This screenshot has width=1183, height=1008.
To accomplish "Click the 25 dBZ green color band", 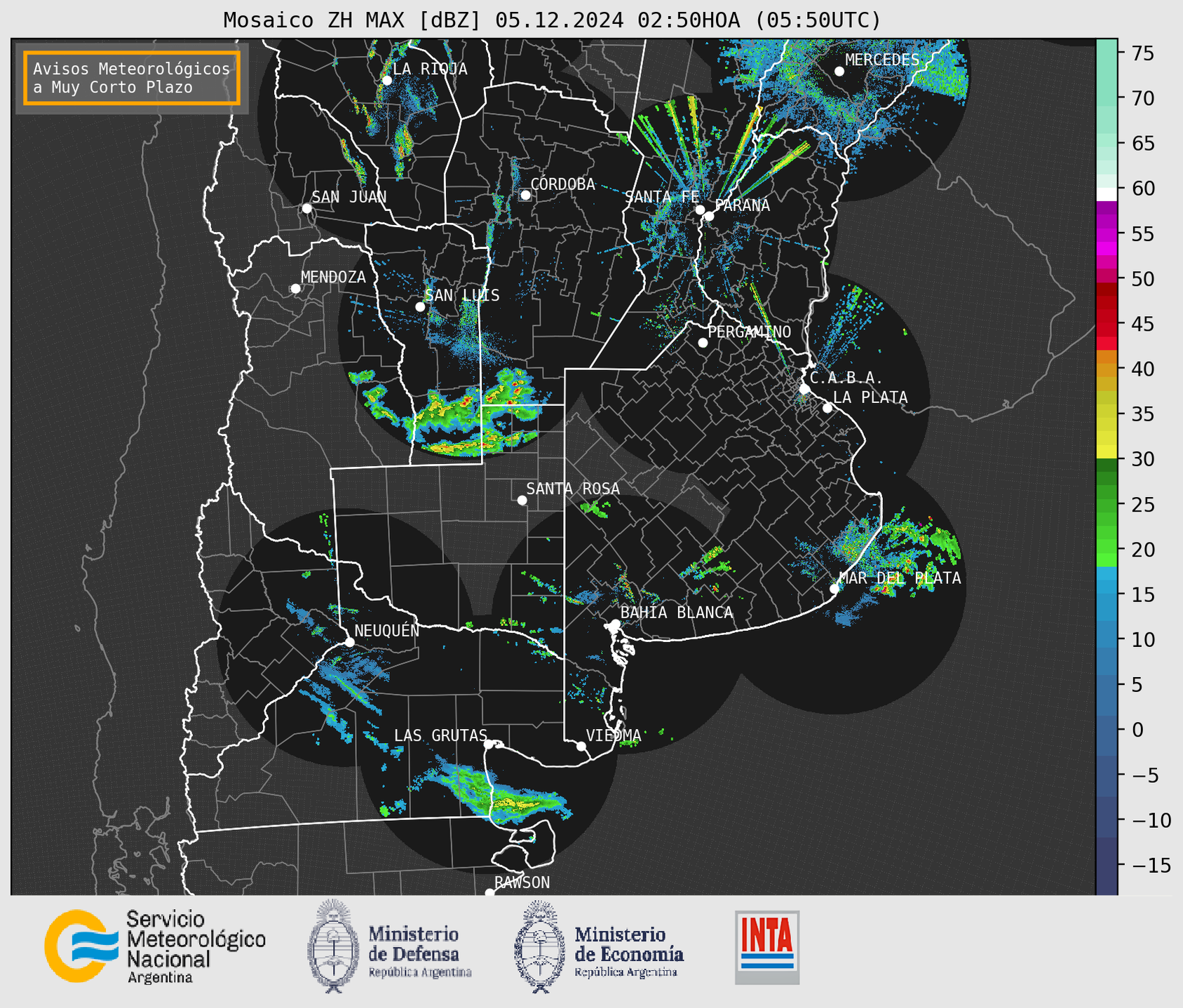I will point(1107,505).
